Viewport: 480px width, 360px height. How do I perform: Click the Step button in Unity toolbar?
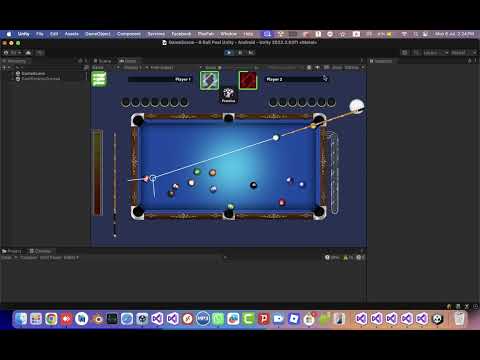coord(251,53)
